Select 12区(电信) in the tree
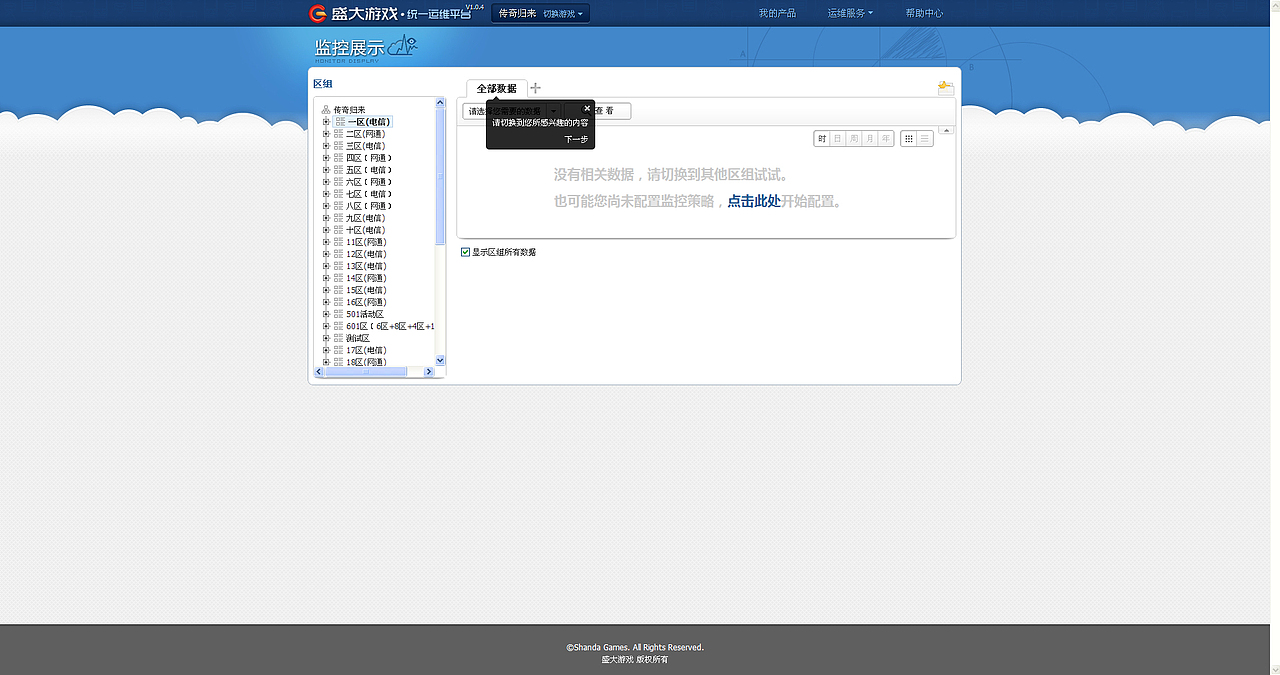Screen dimensions: 1280x675 [366, 254]
